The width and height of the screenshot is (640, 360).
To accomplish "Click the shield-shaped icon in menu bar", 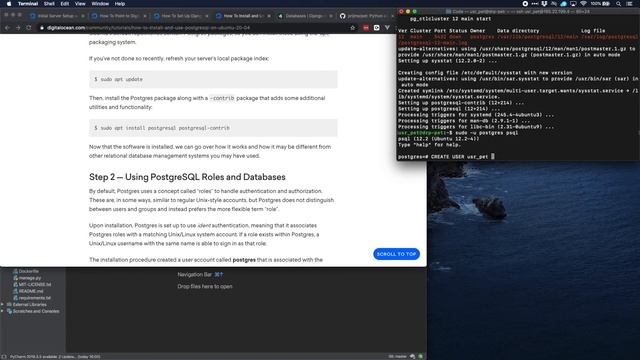I will [544, 4].
